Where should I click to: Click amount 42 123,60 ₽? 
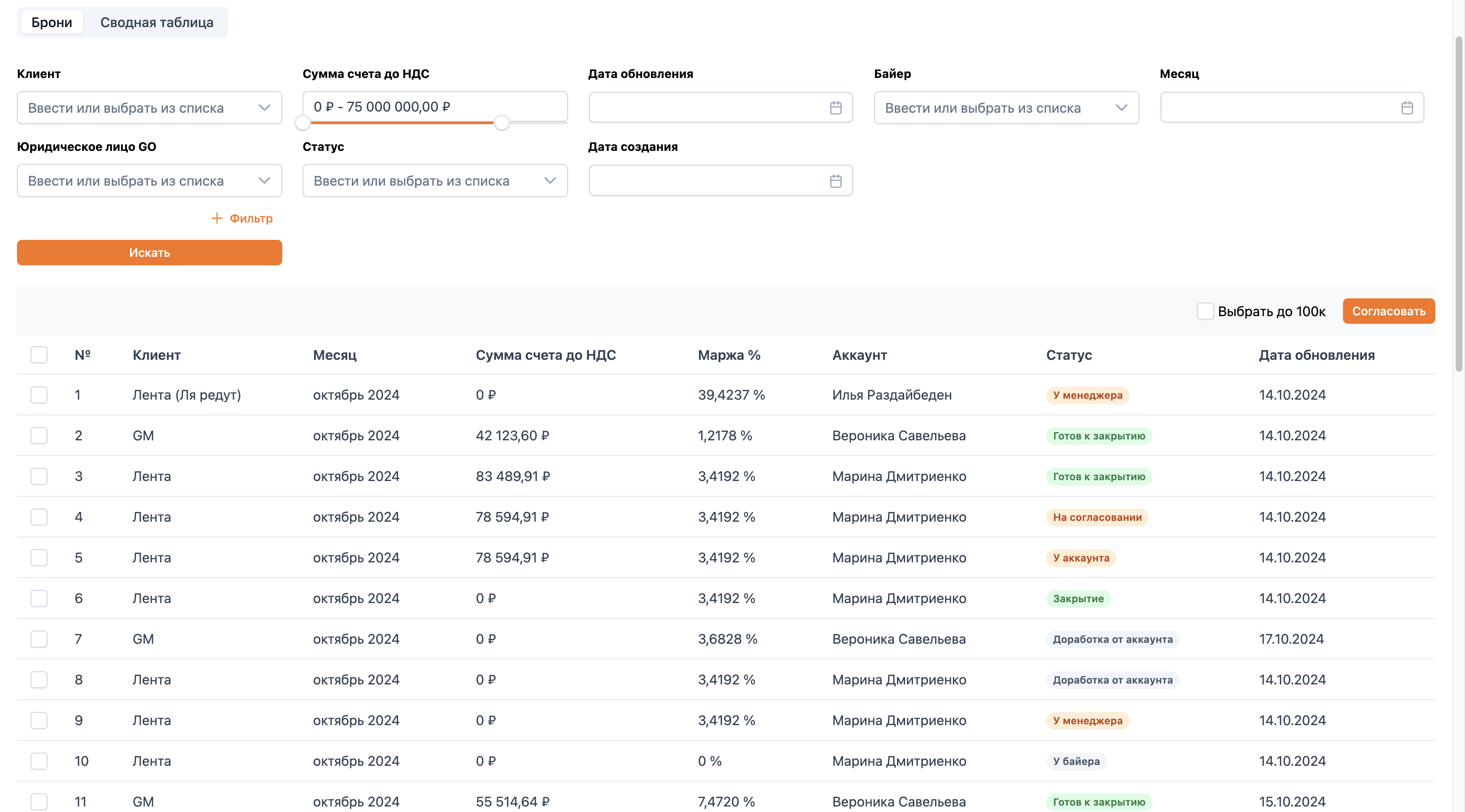click(x=512, y=436)
